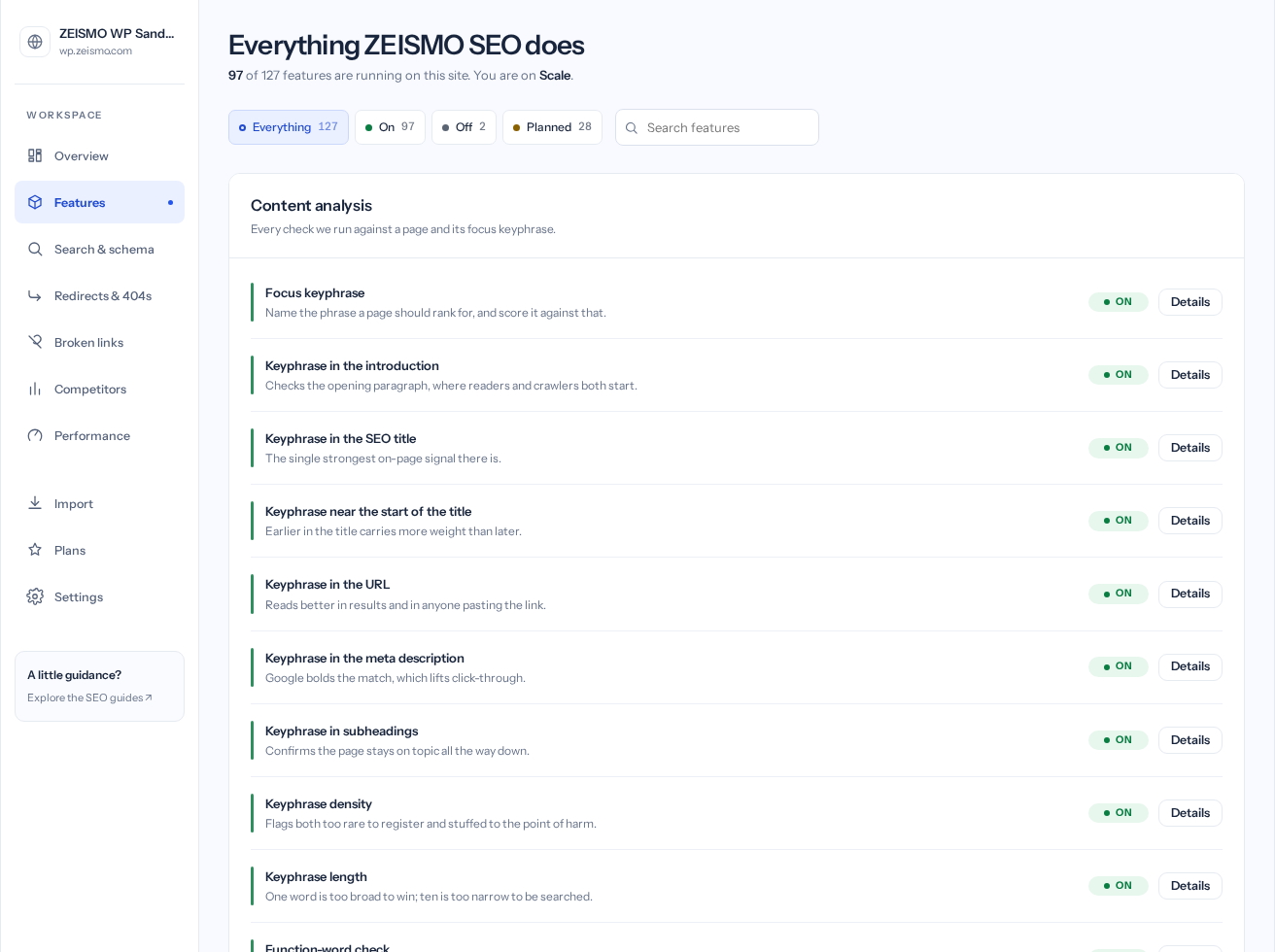Open Broken links via its icon
This screenshot has width=1275, height=952.
coord(35,342)
